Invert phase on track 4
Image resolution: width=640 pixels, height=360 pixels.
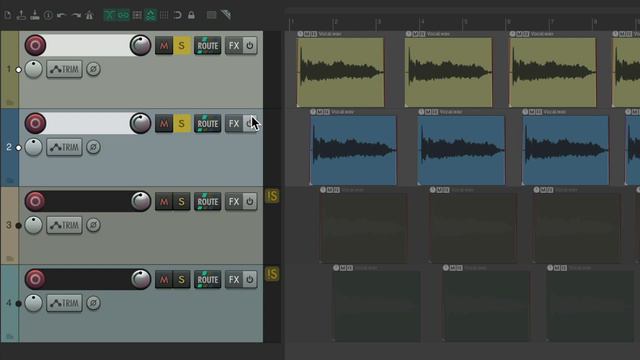point(93,303)
